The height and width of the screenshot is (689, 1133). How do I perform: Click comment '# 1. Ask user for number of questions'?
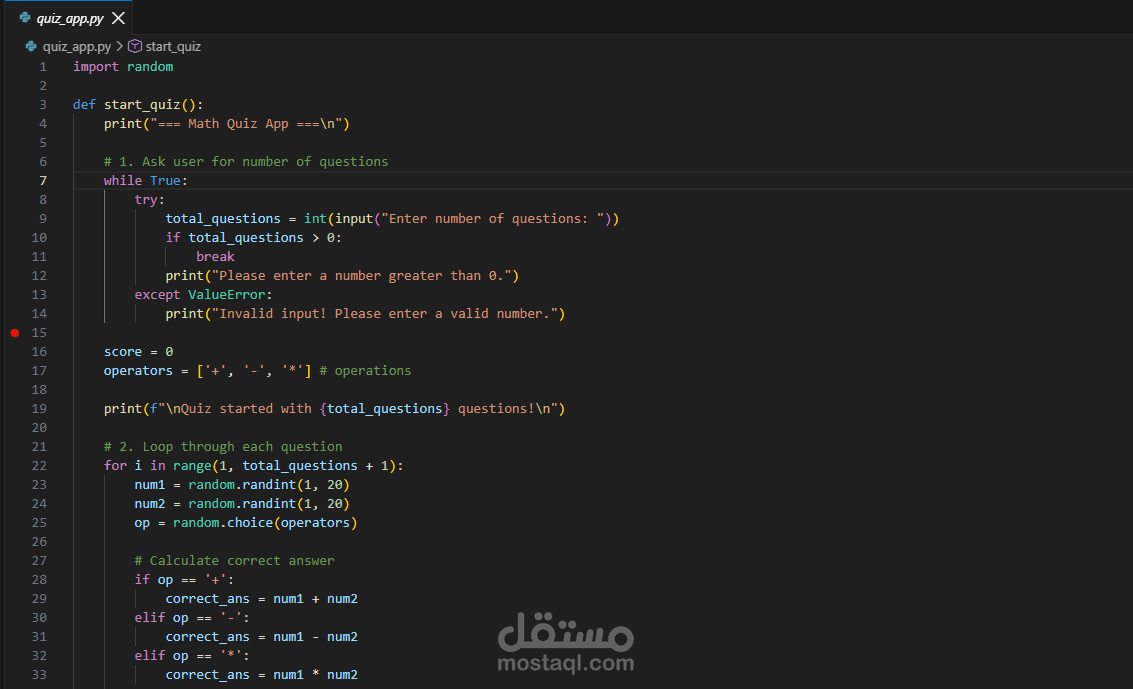pos(246,162)
